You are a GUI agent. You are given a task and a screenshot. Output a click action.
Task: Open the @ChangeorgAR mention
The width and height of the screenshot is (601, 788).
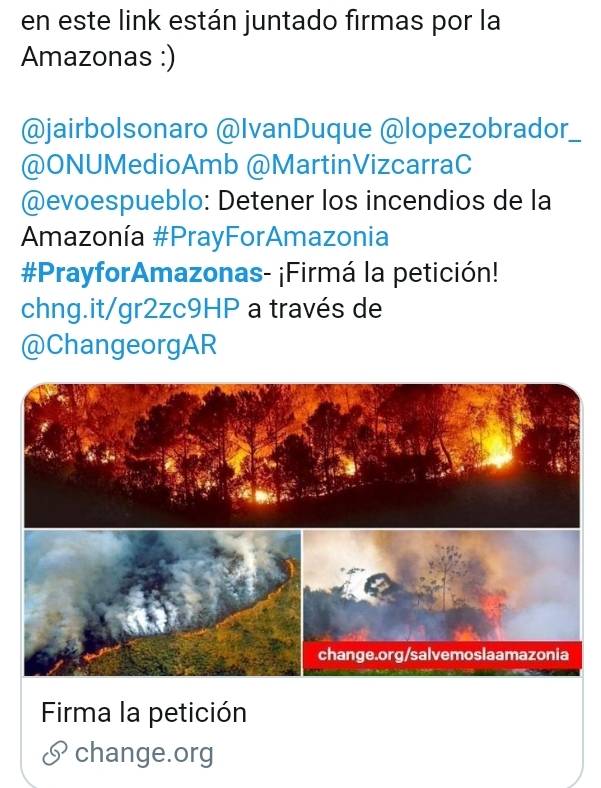tap(119, 345)
